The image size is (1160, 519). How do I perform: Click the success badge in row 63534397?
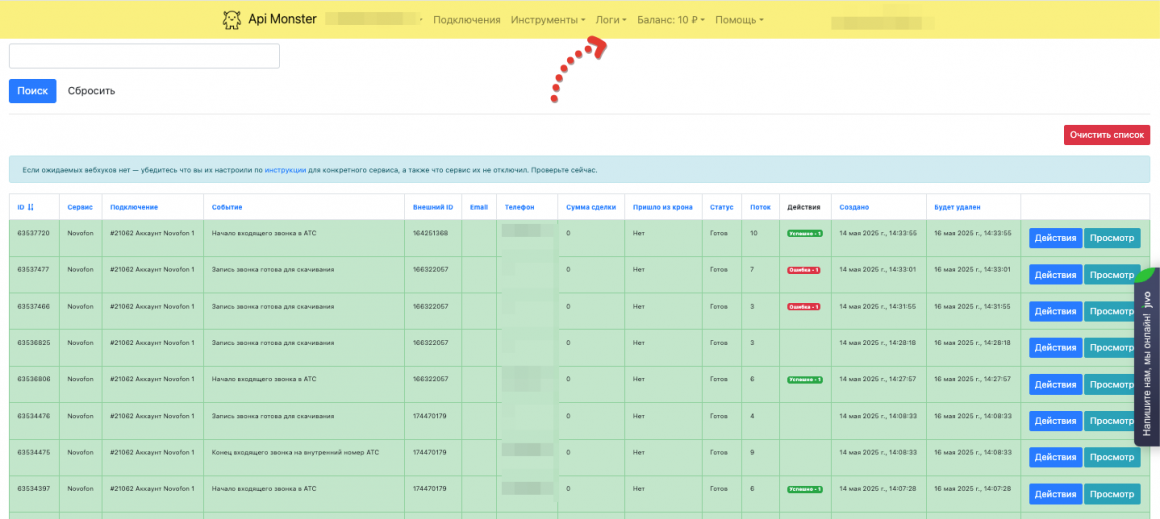(803, 489)
